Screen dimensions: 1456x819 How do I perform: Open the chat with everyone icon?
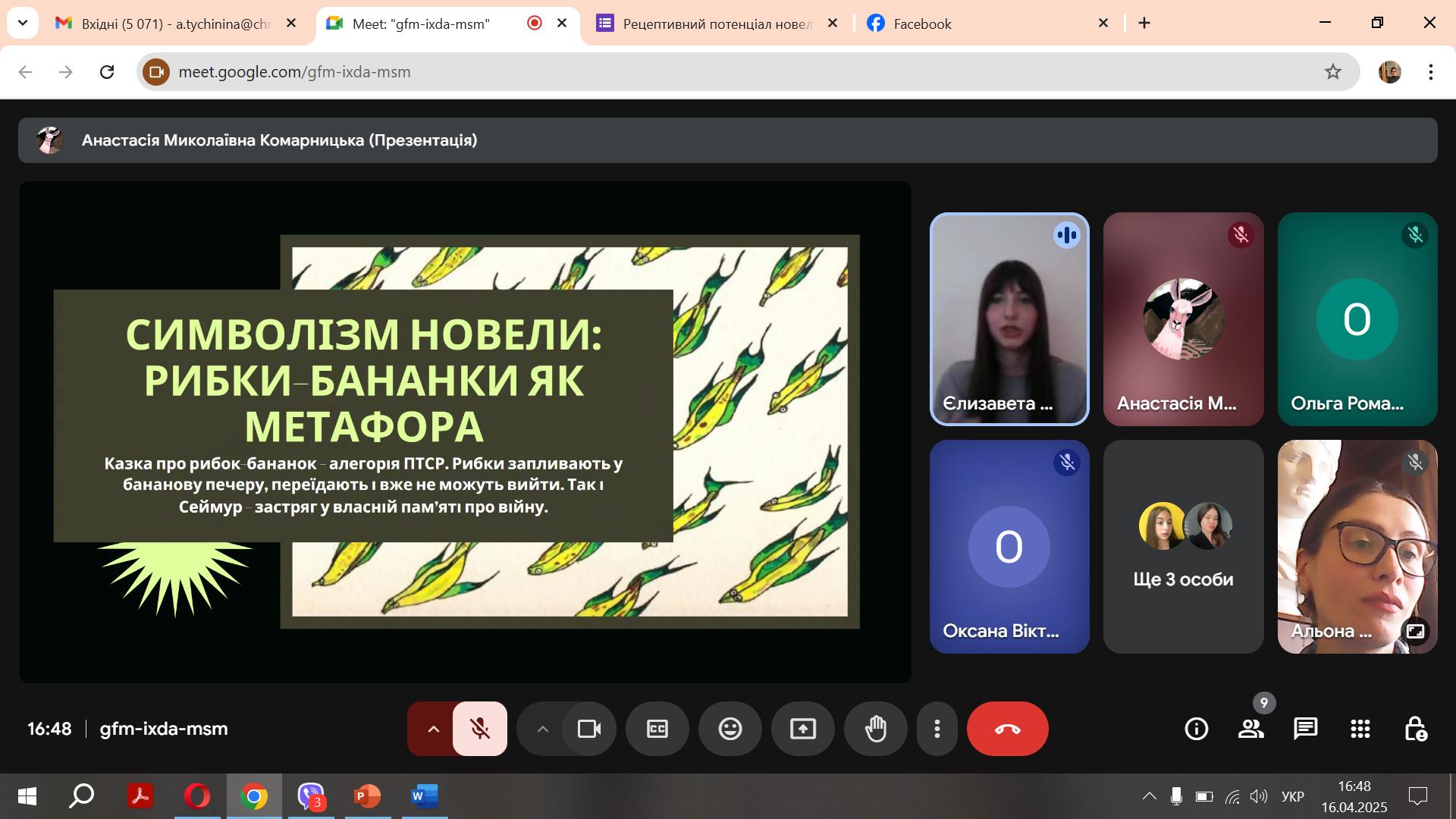tap(1305, 729)
